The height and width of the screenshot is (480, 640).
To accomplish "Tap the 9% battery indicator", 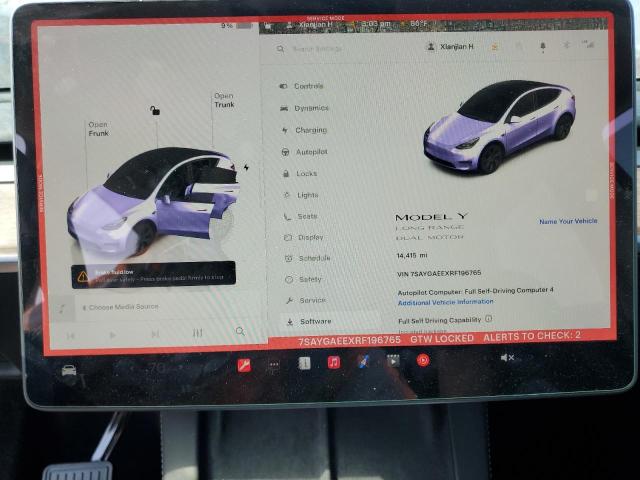I will coord(237,25).
